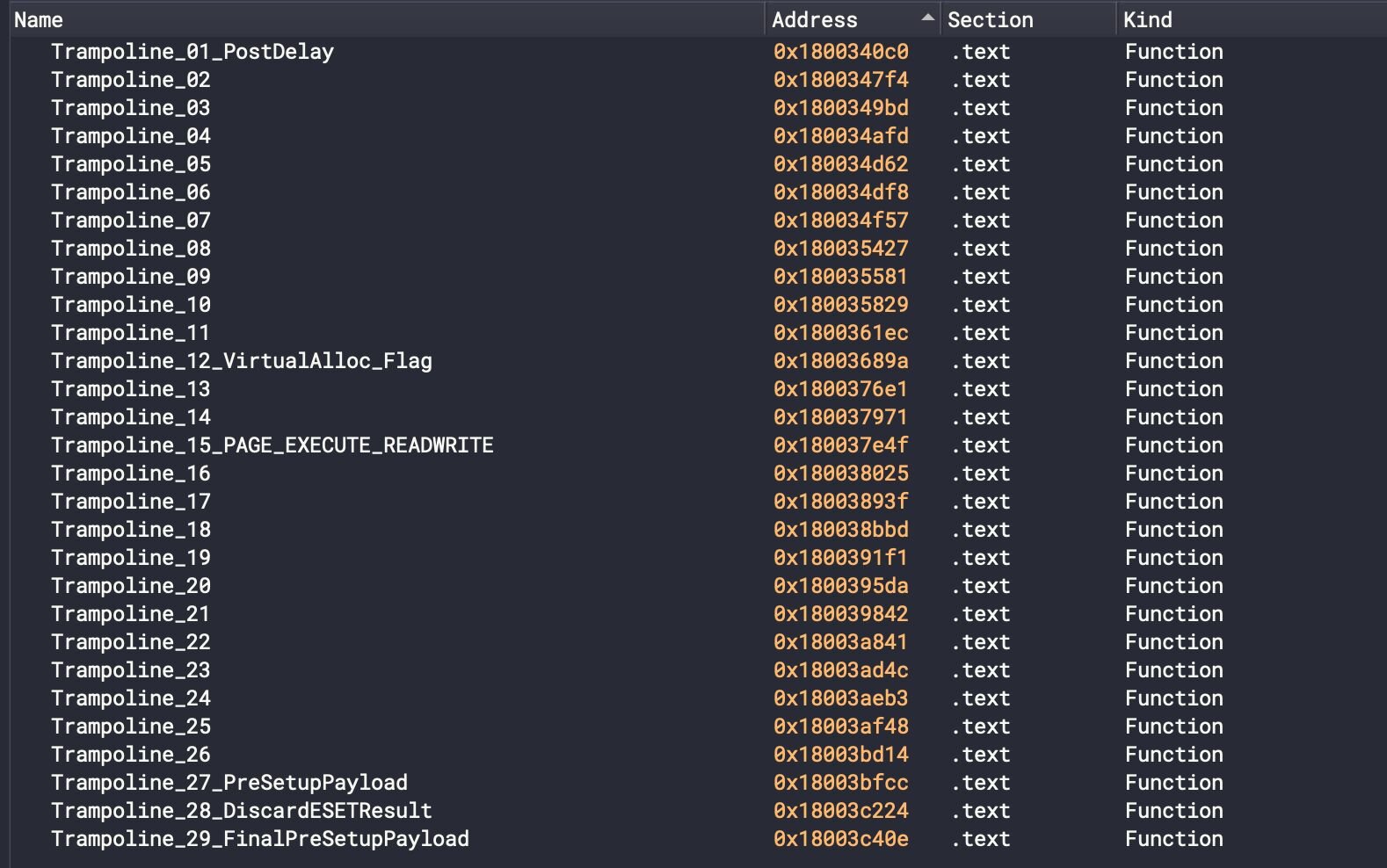1387x868 pixels.
Task: Click address 0x18003c40e
Action: (840, 839)
